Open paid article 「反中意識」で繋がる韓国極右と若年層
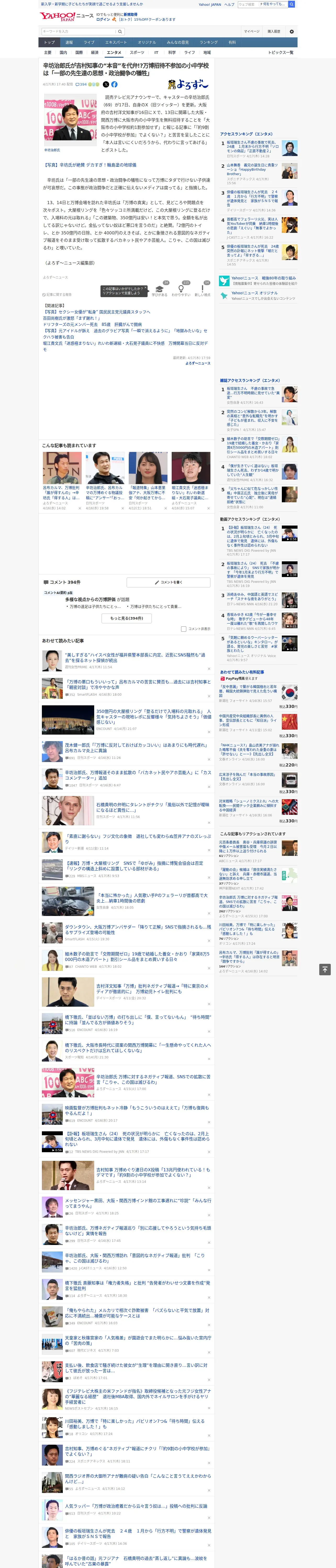336x1568 pixels. click(248, 691)
